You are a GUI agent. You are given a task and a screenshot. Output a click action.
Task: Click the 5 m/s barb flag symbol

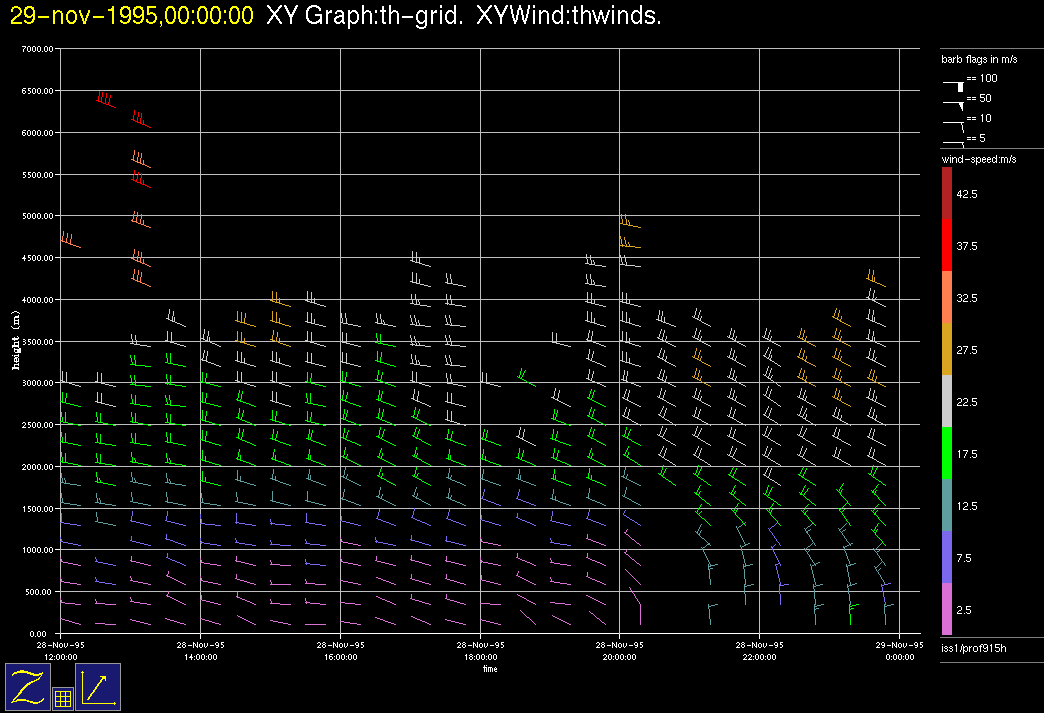954,143
